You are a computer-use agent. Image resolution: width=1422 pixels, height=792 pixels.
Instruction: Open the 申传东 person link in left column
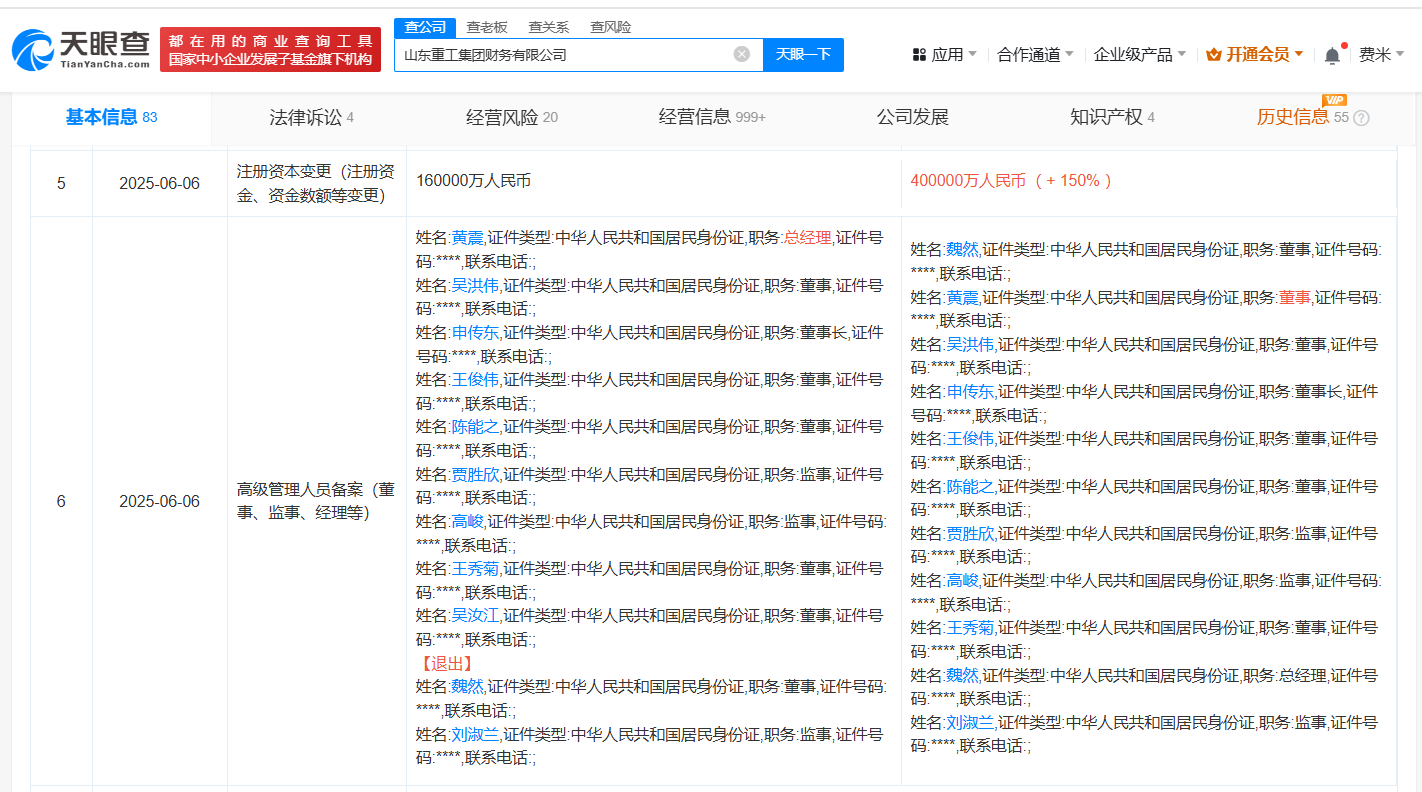point(475,332)
